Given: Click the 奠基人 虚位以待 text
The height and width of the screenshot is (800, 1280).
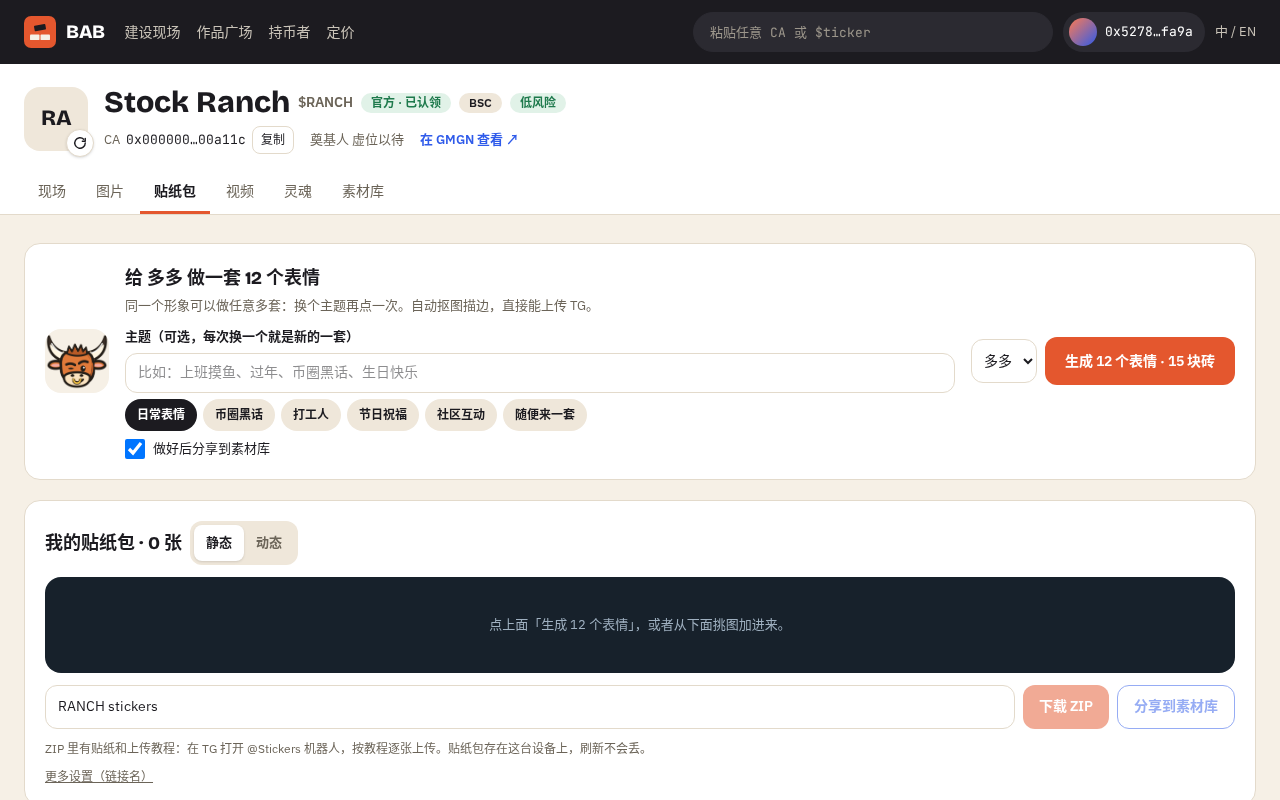Looking at the screenshot, I should click(x=357, y=140).
